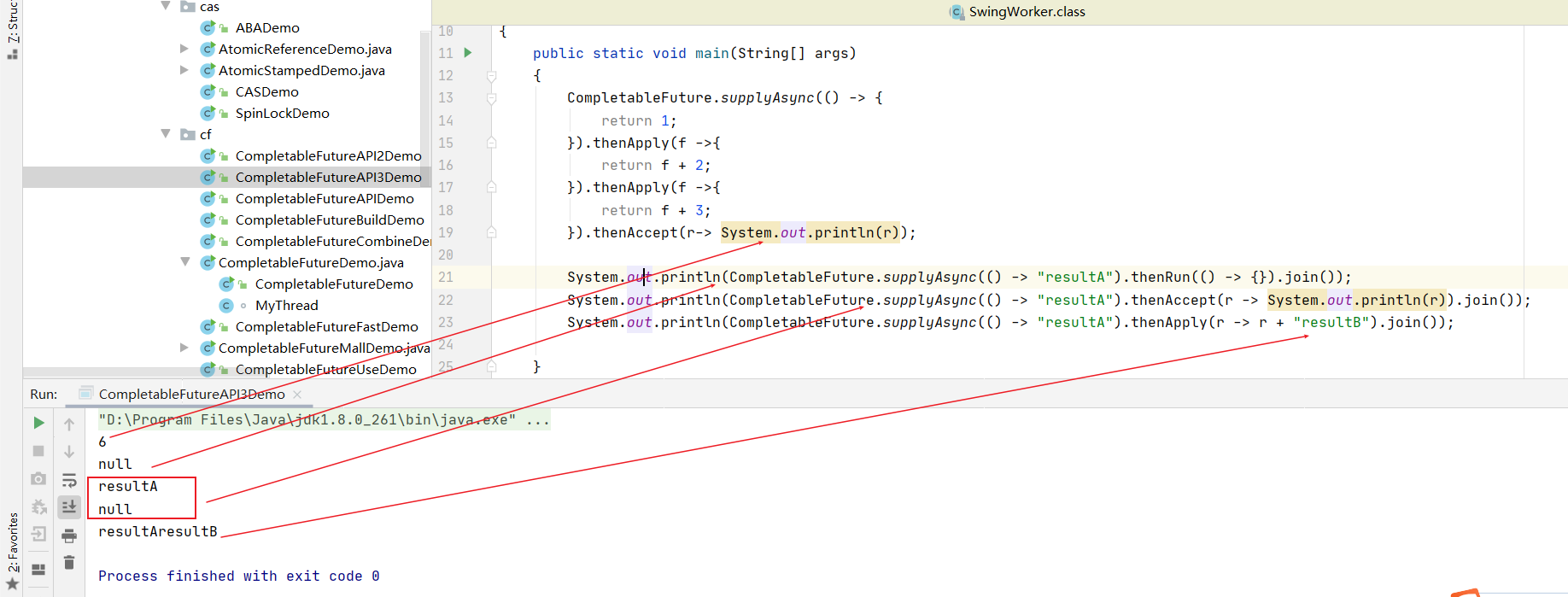
Task: Click line number 20 in the gutter
Action: (x=446, y=255)
